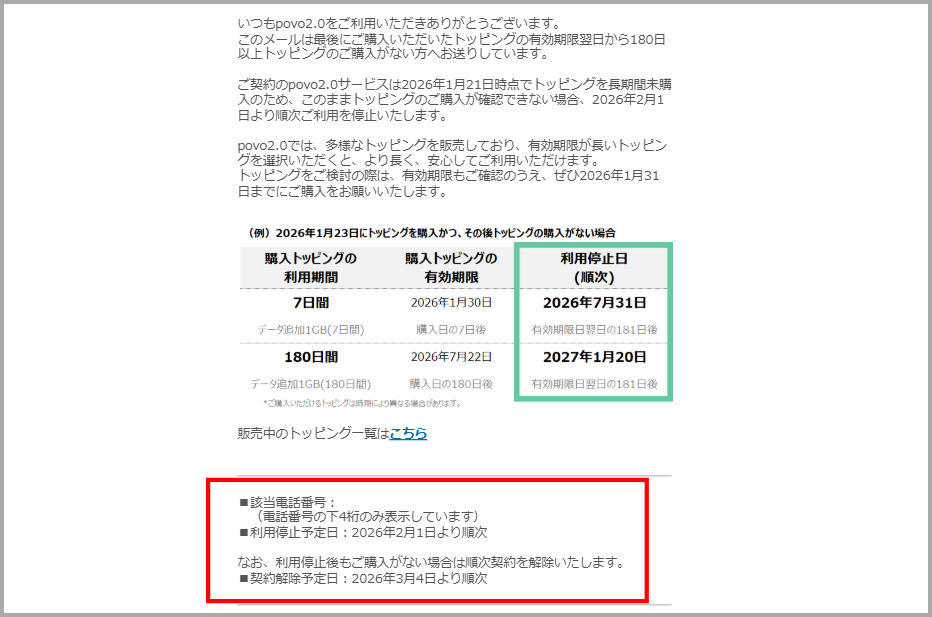932x617 pixels.
Task: Click the データ追加1GB(7日間) label
Action: 310,328
